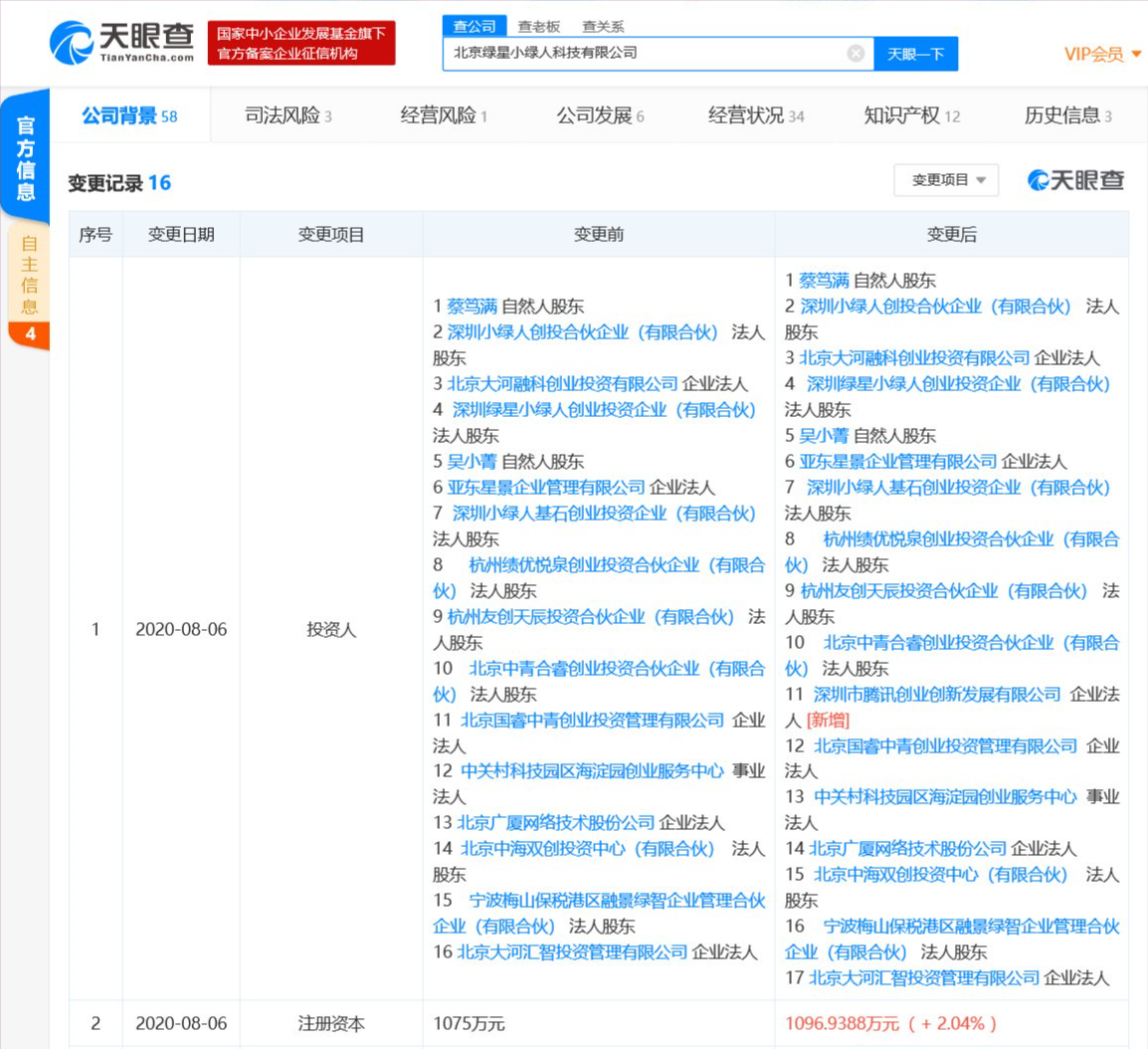Open 蔡笃满 link in 变更前 column

pyautogui.click(x=472, y=306)
